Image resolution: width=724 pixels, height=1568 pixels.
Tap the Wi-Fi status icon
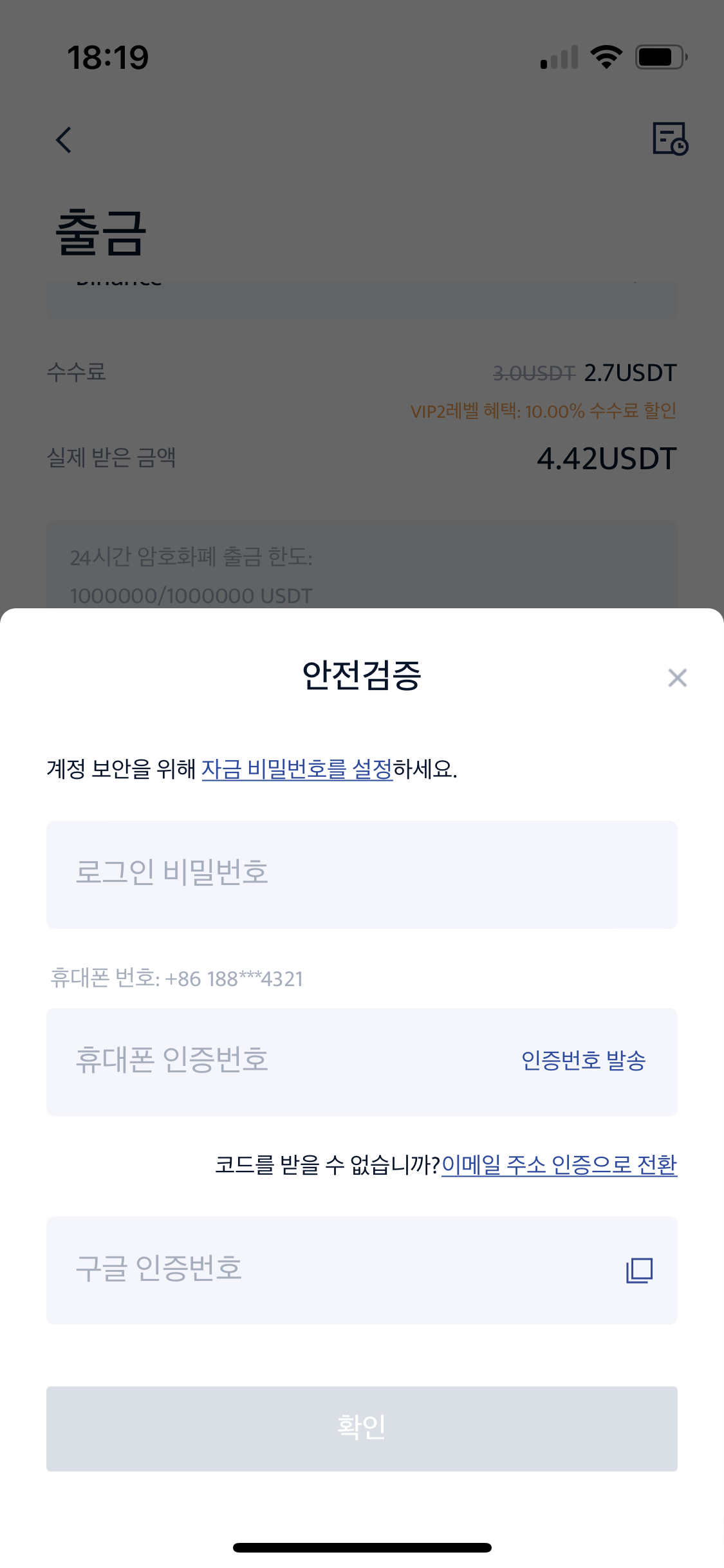[x=606, y=57]
